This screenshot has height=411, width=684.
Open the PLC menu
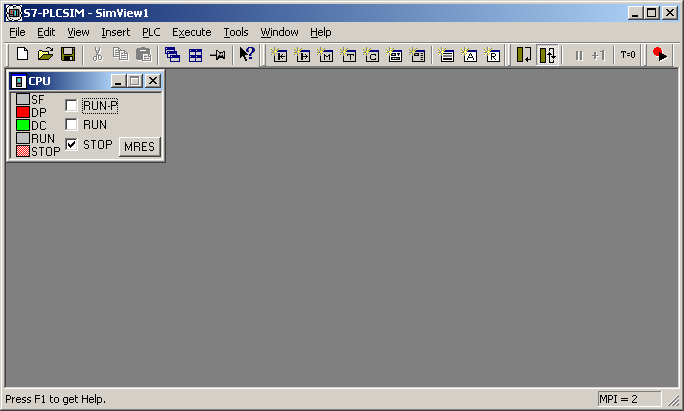point(151,32)
